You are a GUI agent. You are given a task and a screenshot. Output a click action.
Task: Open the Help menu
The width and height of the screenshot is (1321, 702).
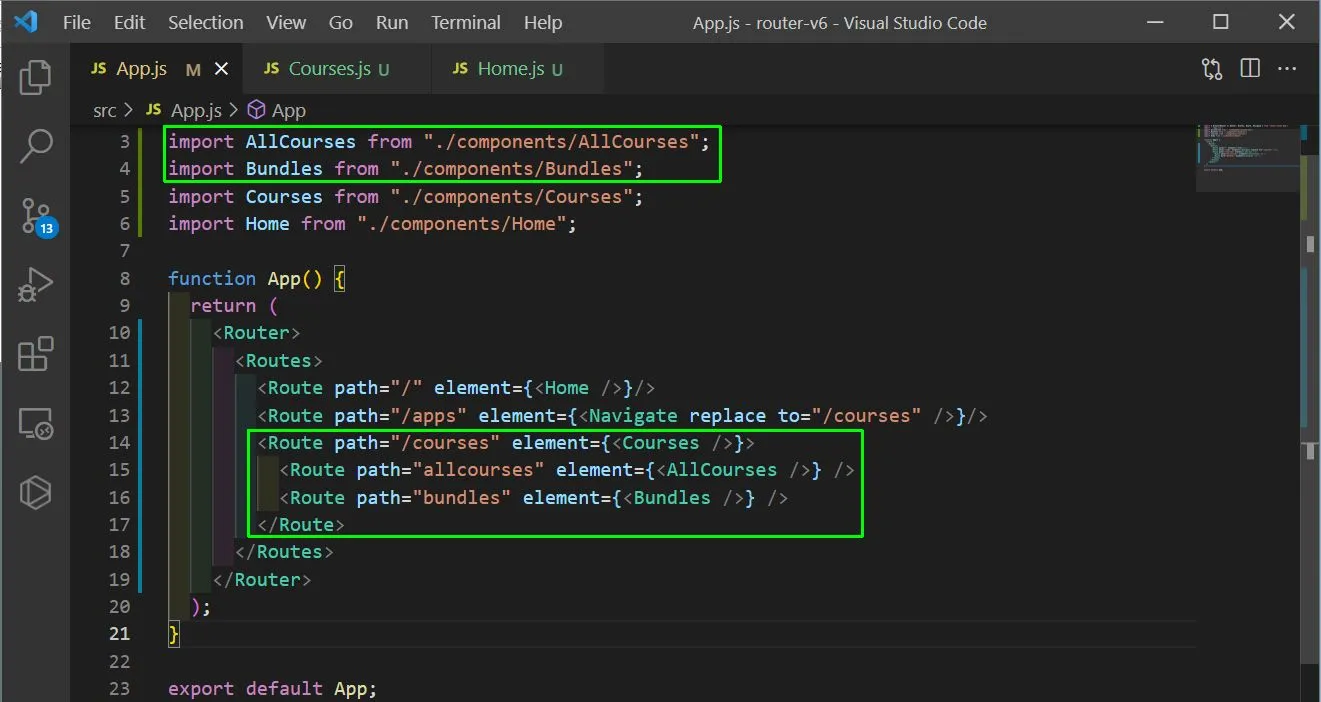point(543,22)
